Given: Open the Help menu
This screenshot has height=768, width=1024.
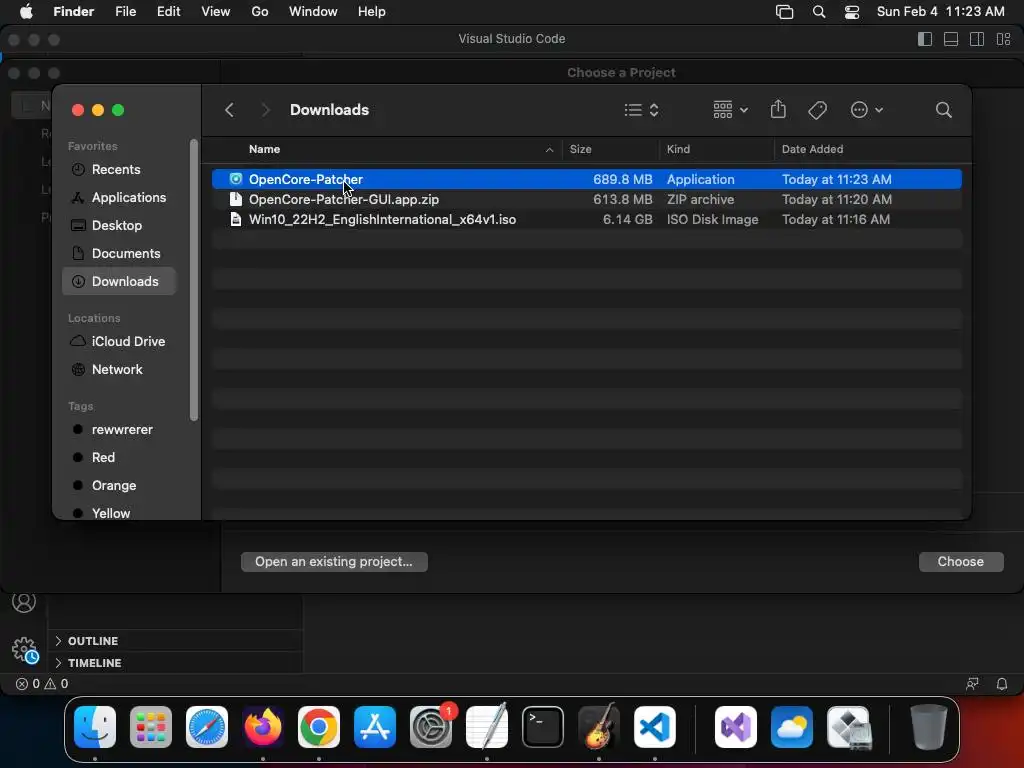Looking at the screenshot, I should (x=372, y=12).
